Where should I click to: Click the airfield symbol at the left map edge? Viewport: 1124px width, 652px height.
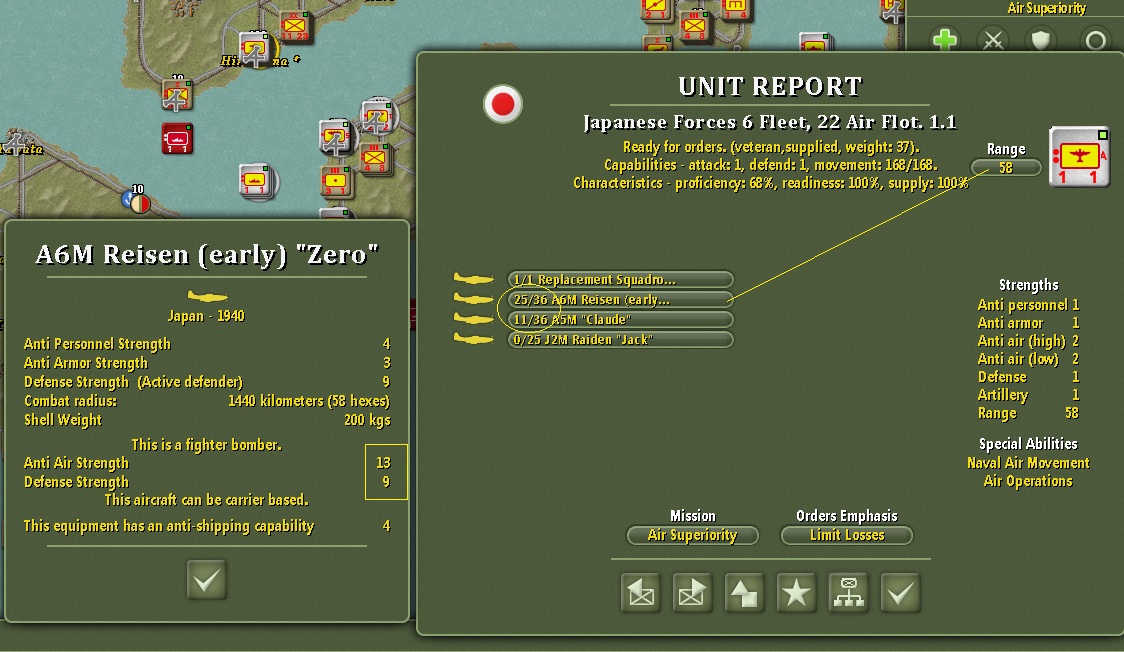point(16,144)
